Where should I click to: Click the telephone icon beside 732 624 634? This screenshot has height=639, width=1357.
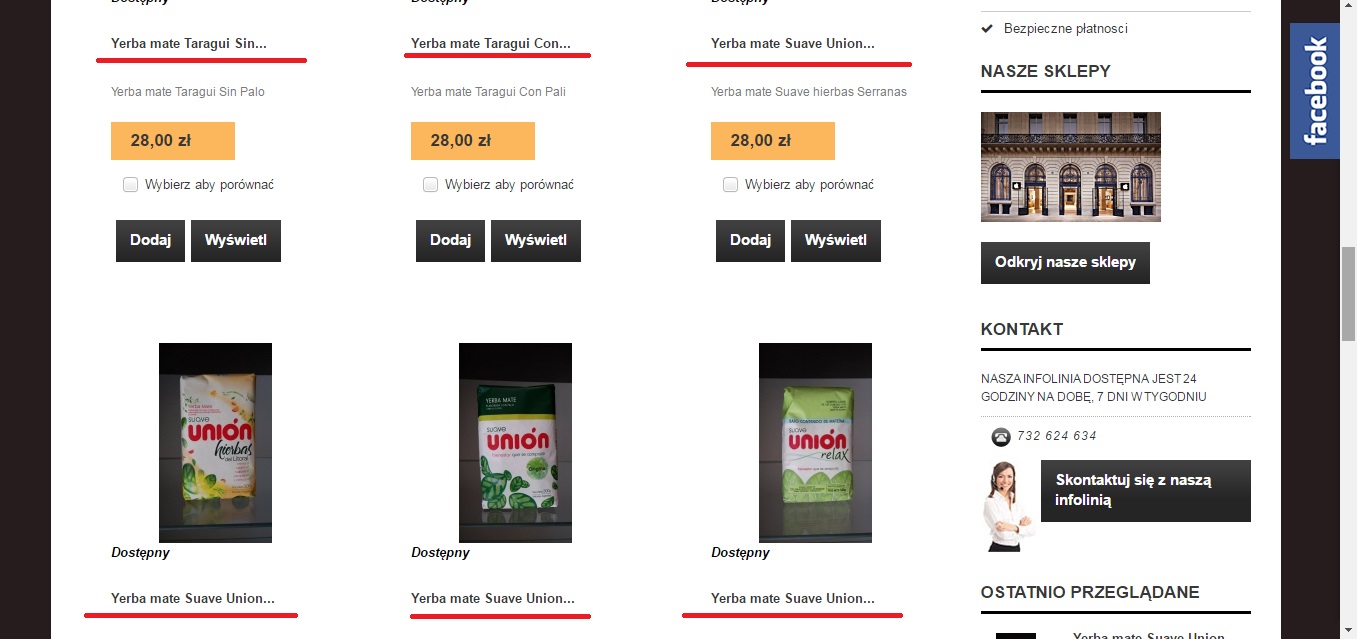[x=1000, y=437]
